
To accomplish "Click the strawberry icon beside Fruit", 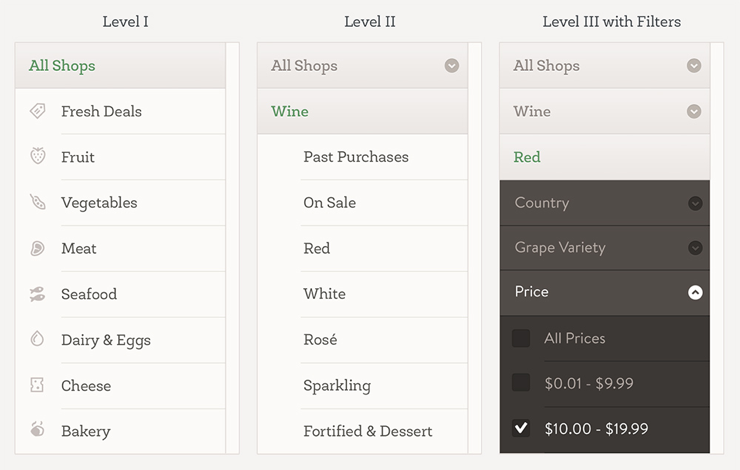I will pyautogui.click(x=38, y=156).
